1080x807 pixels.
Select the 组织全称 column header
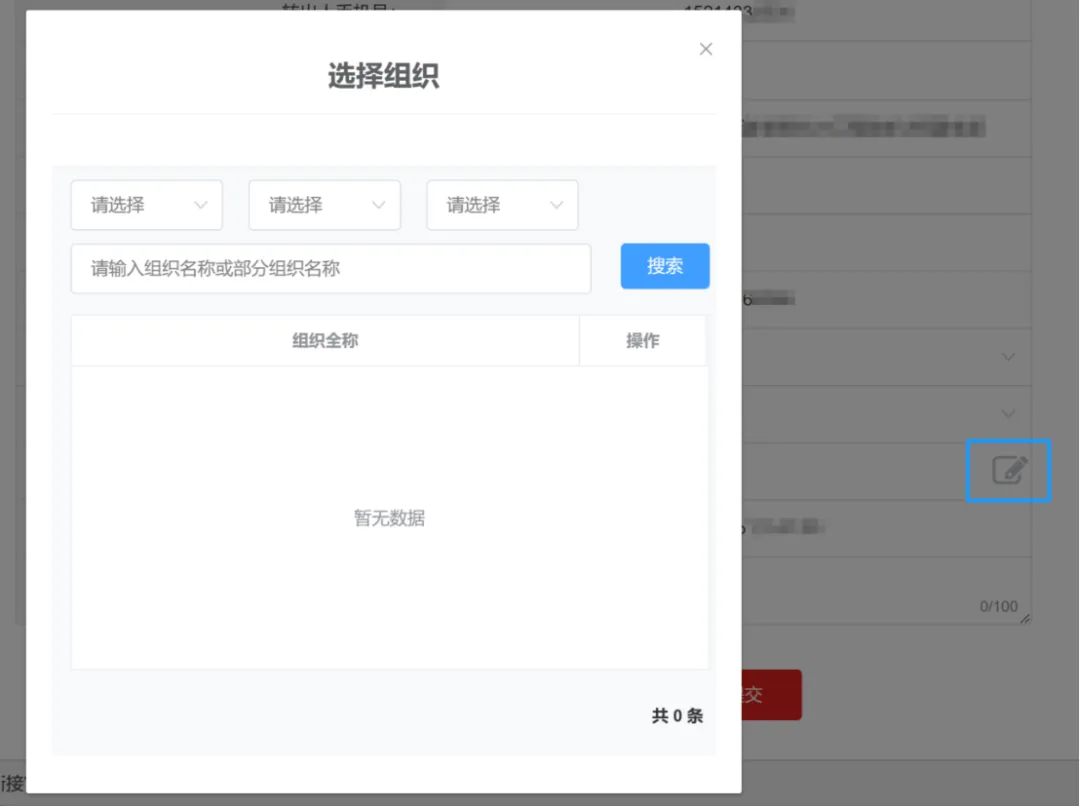coord(325,340)
